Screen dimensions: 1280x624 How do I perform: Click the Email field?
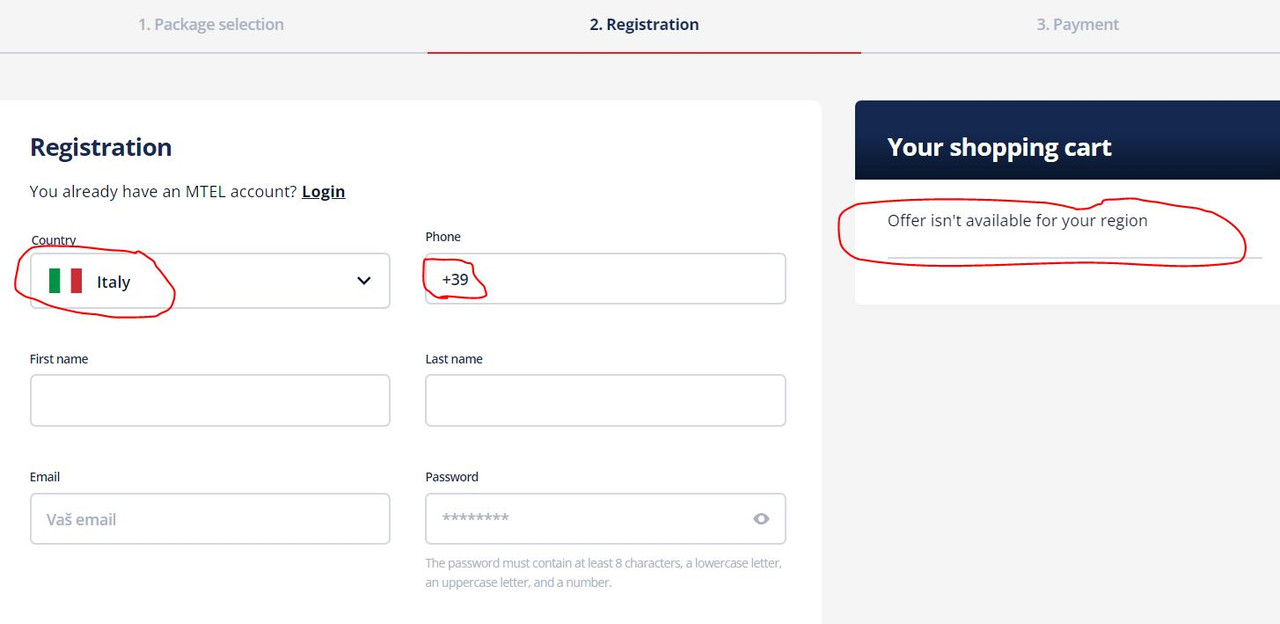(x=210, y=518)
